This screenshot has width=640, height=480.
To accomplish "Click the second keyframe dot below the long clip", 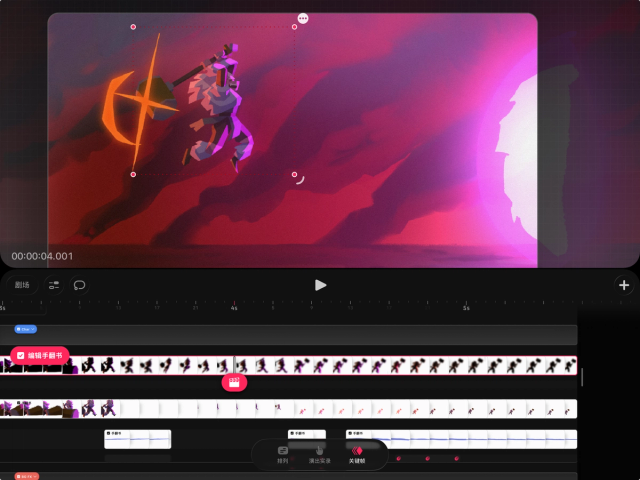I will (x=428, y=458).
